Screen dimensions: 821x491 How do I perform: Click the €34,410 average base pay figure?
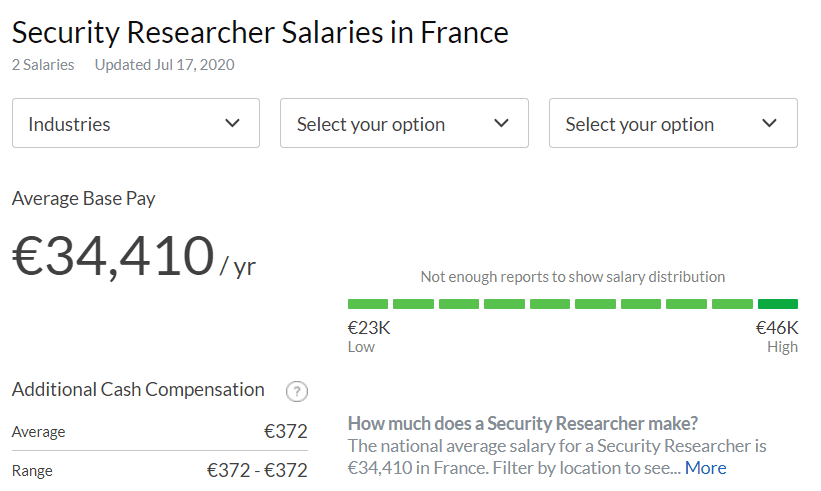(113, 255)
